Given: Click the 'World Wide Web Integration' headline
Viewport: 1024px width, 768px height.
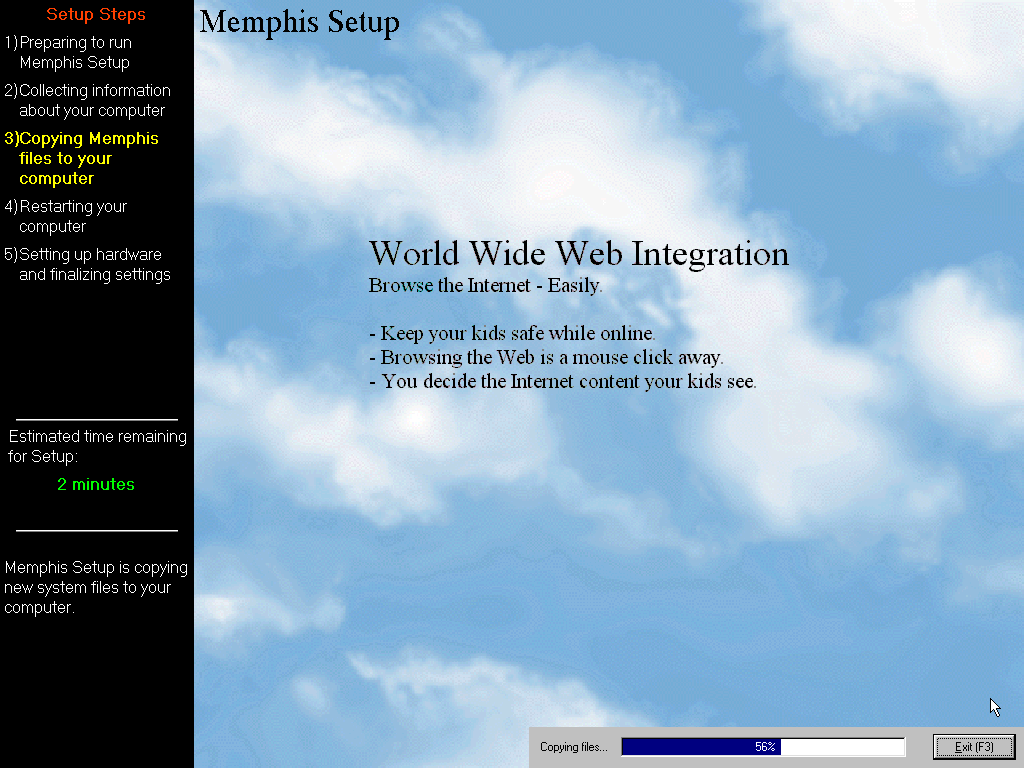Looking at the screenshot, I should (x=579, y=253).
